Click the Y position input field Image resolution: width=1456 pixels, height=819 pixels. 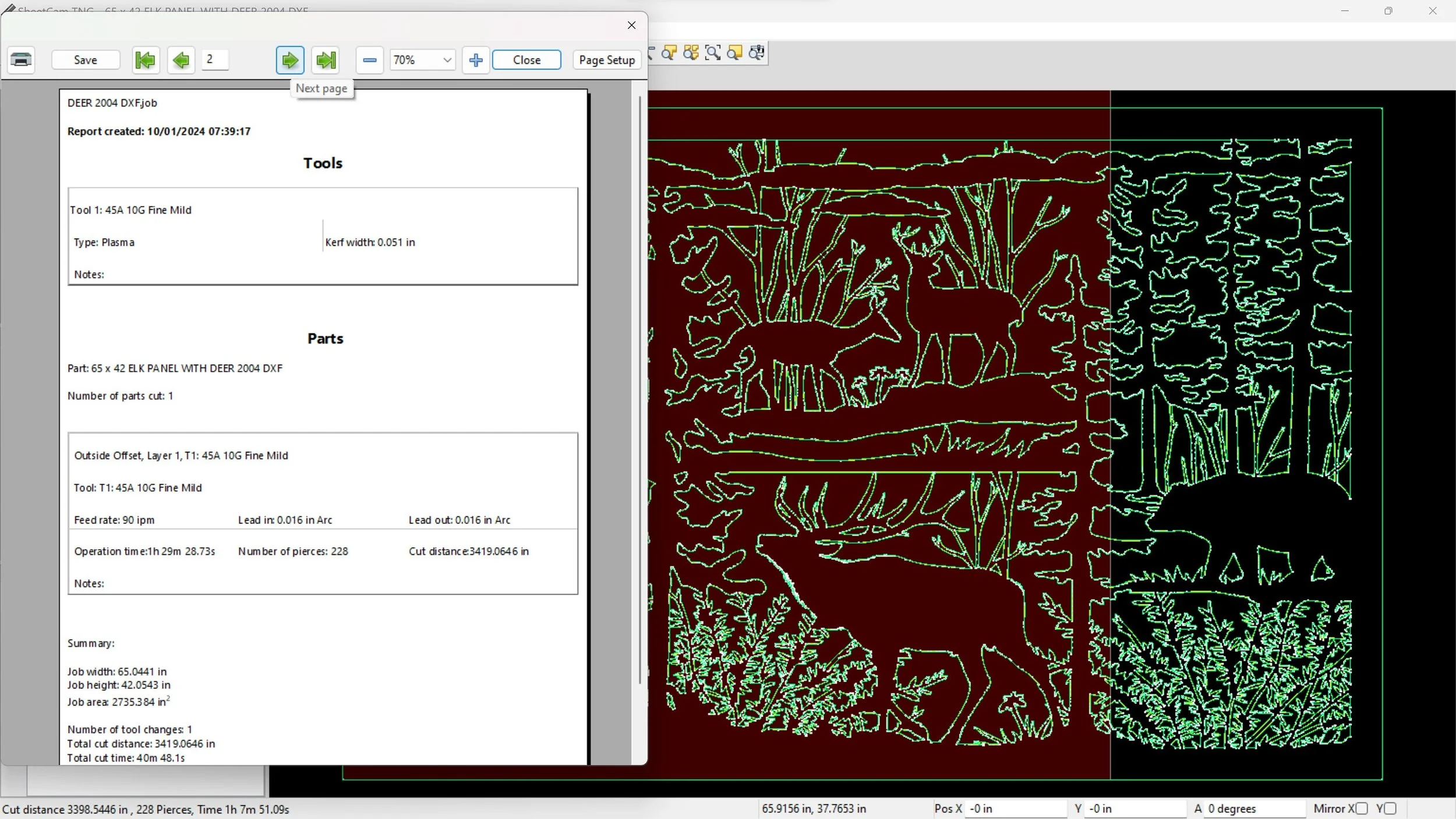point(1135,809)
